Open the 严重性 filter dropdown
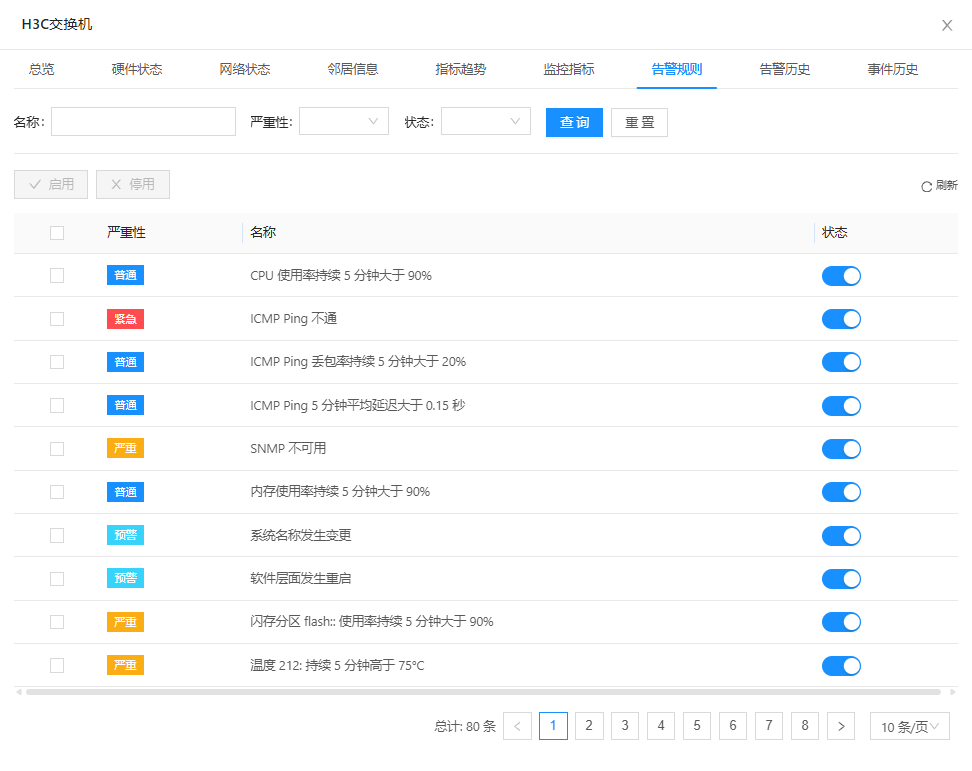 [x=344, y=122]
